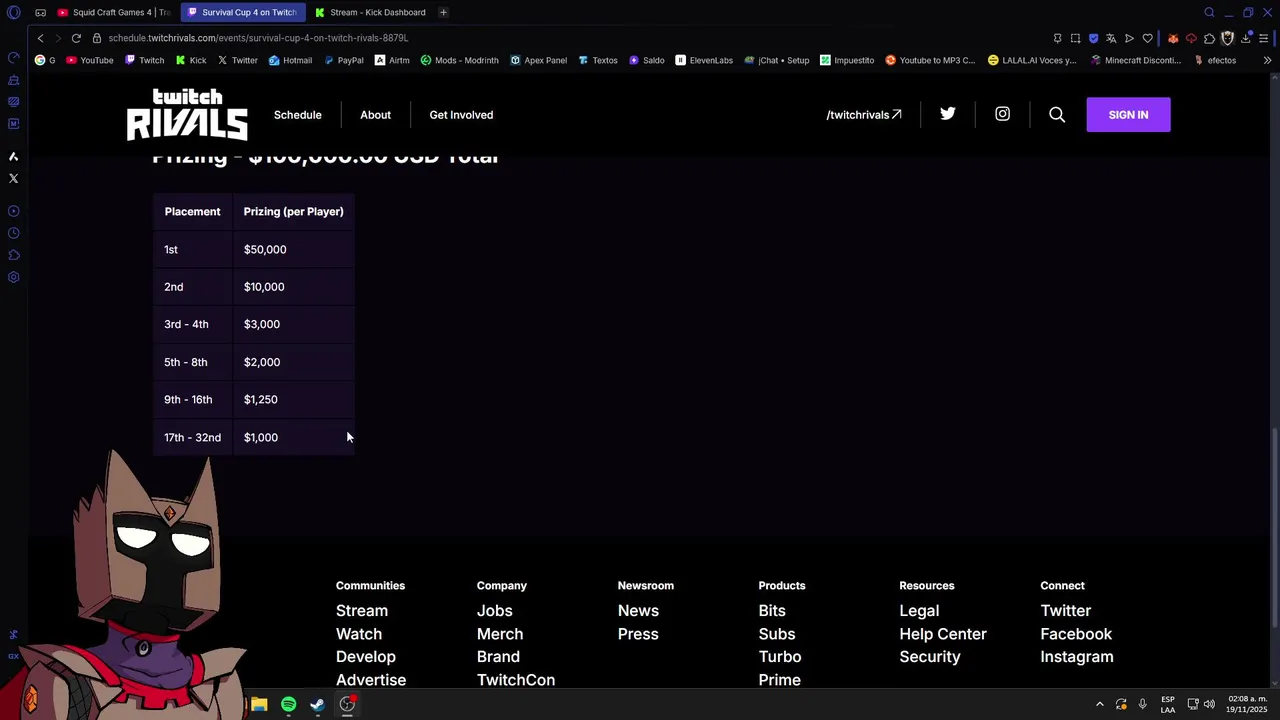Open the Turbo footer link

coord(780,657)
